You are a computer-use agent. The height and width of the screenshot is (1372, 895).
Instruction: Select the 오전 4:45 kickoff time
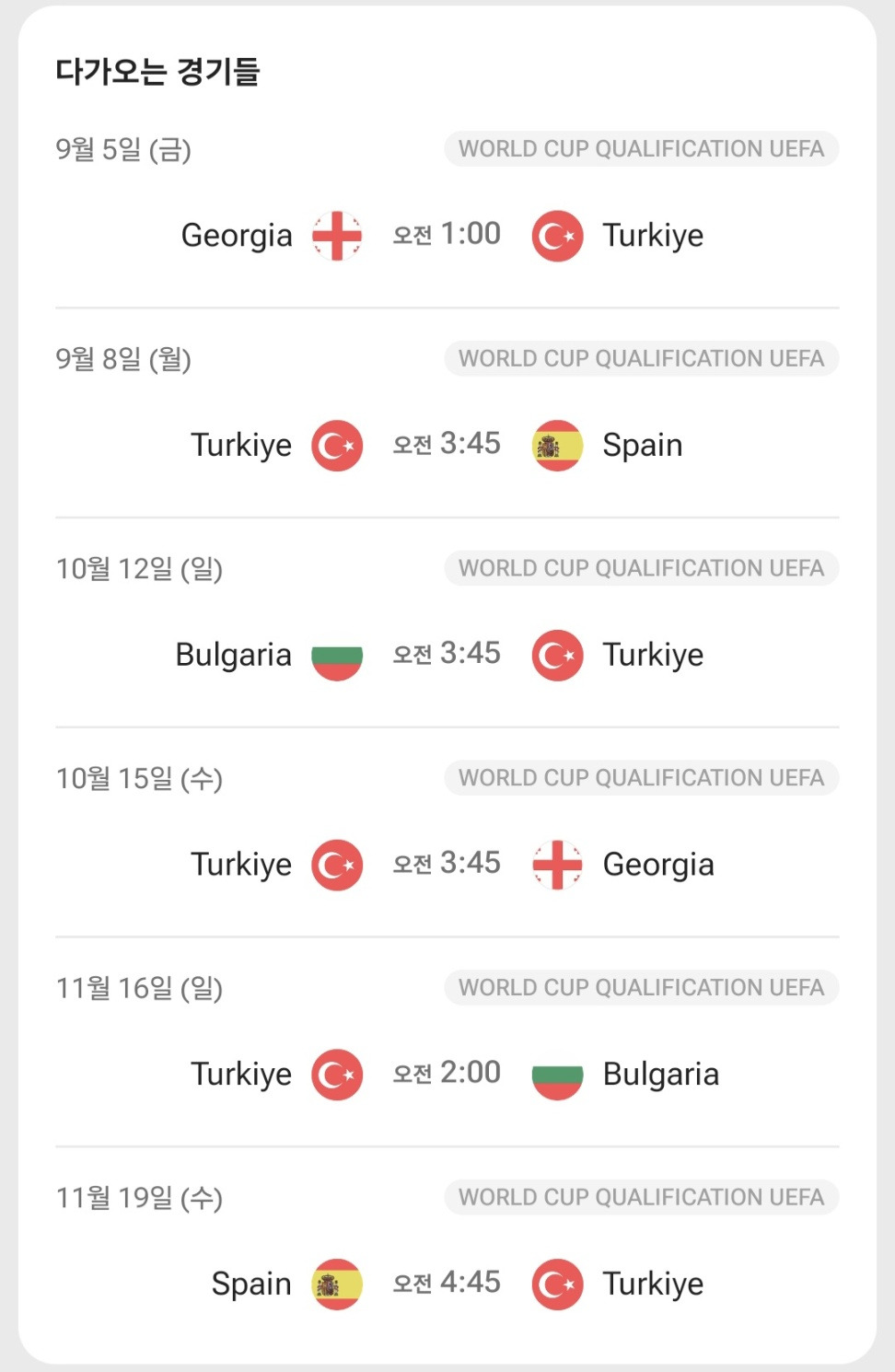(x=447, y=1283)
